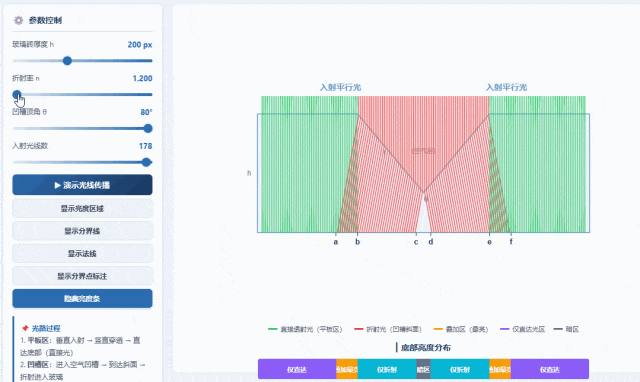Click point label d under the glass block
Viewport: 640px width, 382px height.
pyautogui.click(x=431, y=242)
